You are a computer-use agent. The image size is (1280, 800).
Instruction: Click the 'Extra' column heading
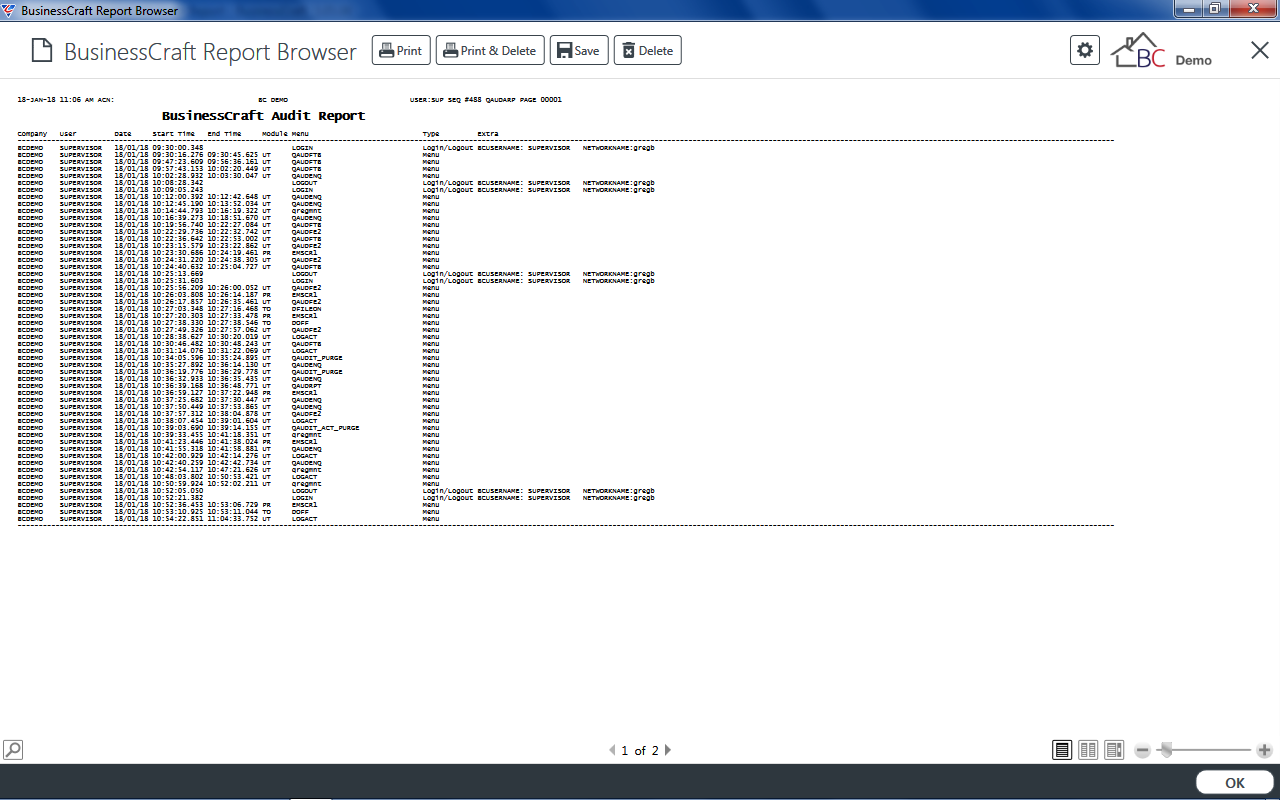[488, 133]
